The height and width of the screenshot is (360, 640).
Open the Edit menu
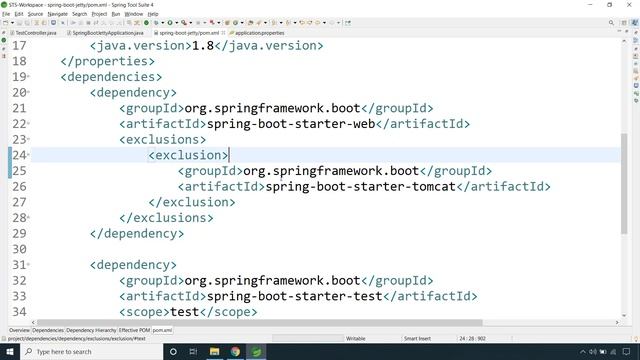[19, 14]
